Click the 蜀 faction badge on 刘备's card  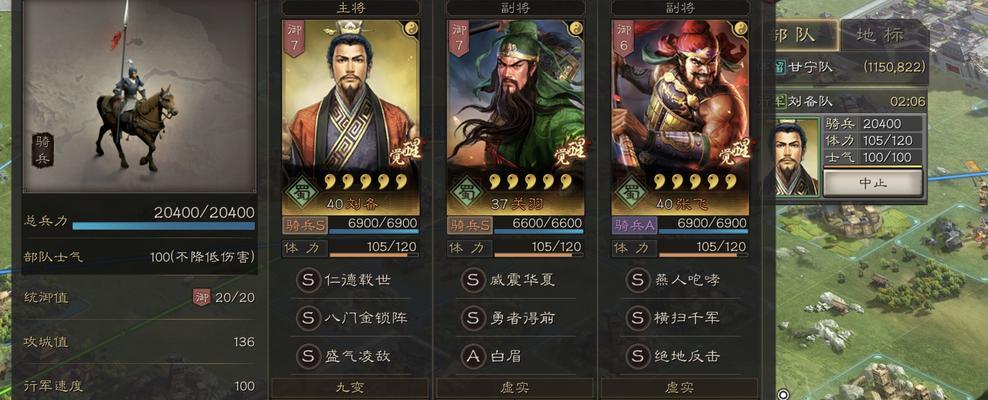tap(302, 191)
